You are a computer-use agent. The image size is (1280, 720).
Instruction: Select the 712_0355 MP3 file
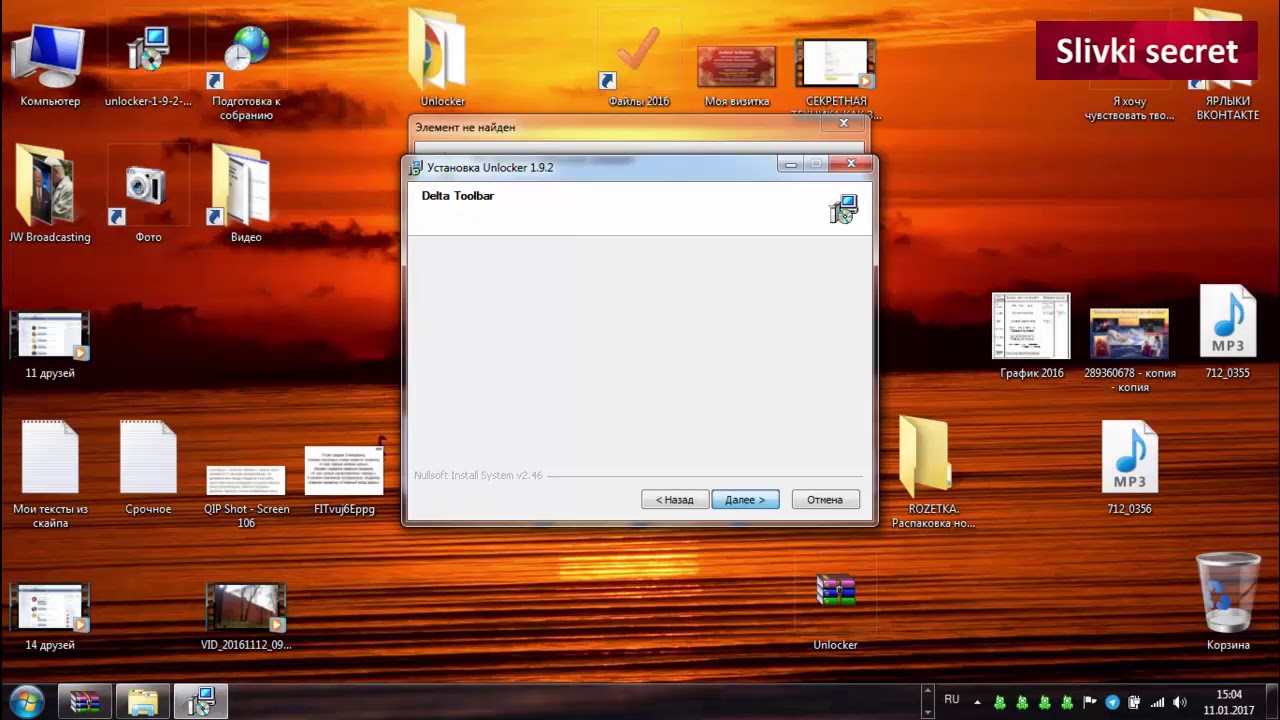pyautogui.click(x=1227, y=333)
